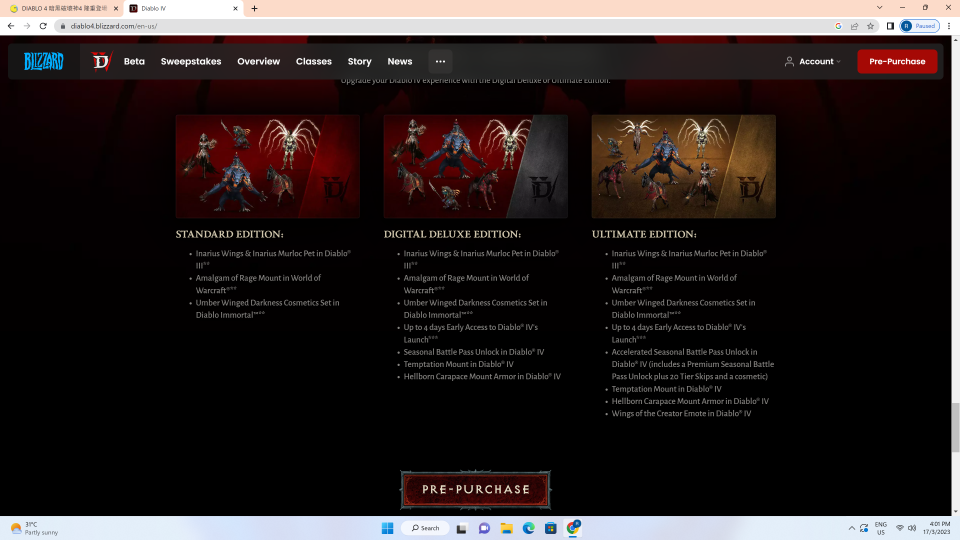Open the News page

coord(400,61)
